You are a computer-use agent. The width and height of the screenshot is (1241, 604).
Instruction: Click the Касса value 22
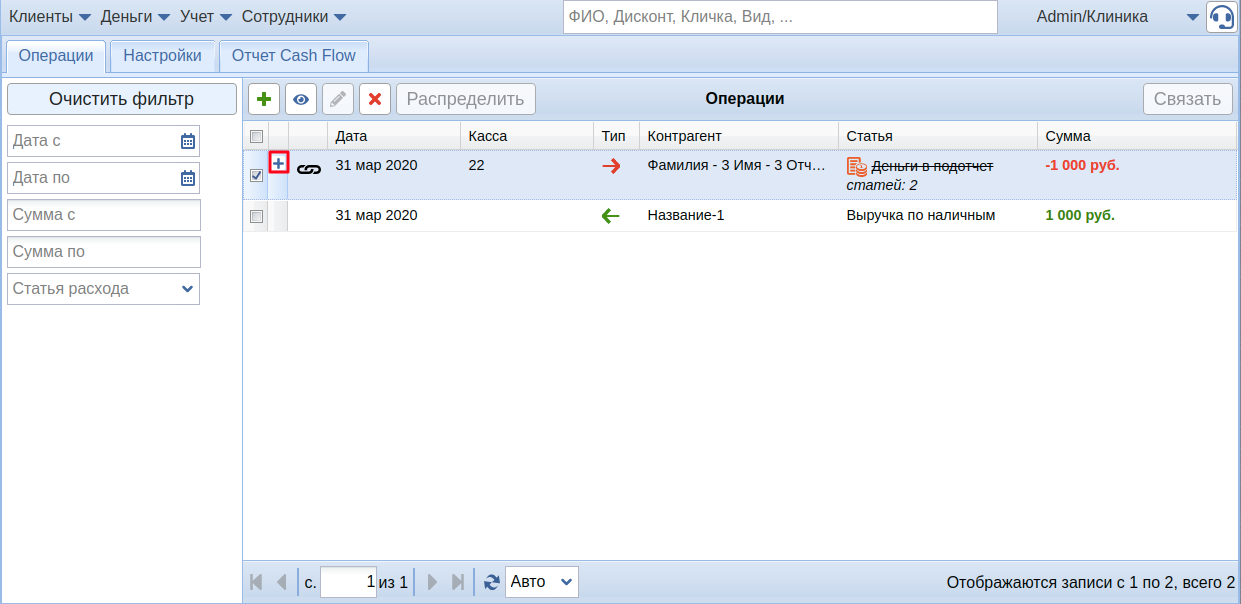476,165
